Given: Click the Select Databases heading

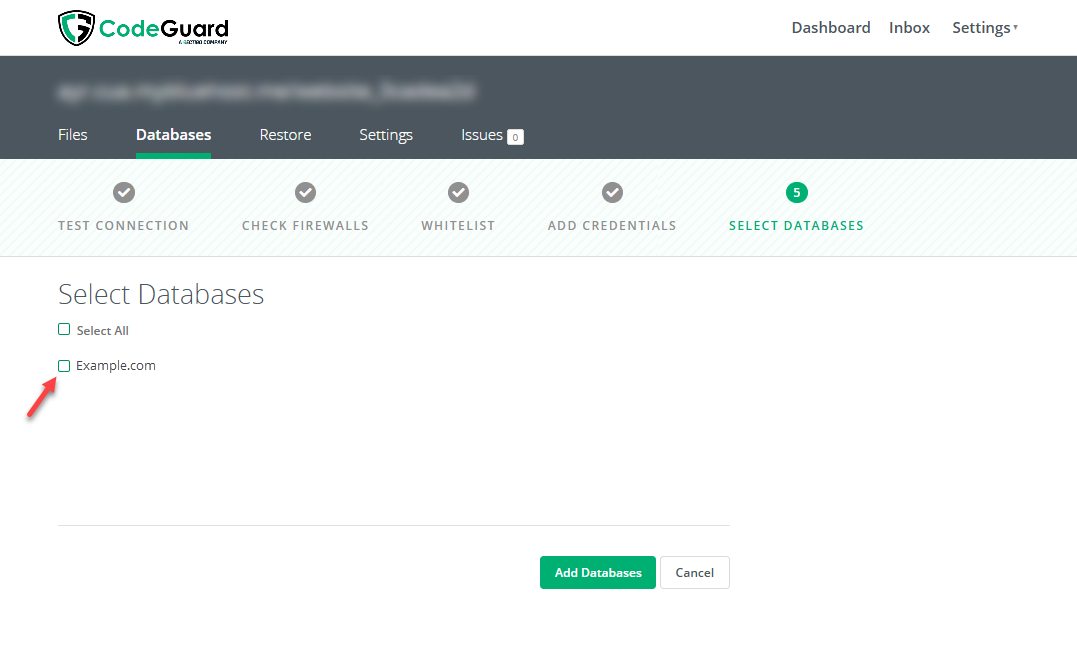Looking at the screenshot, I should click(161, 294).
